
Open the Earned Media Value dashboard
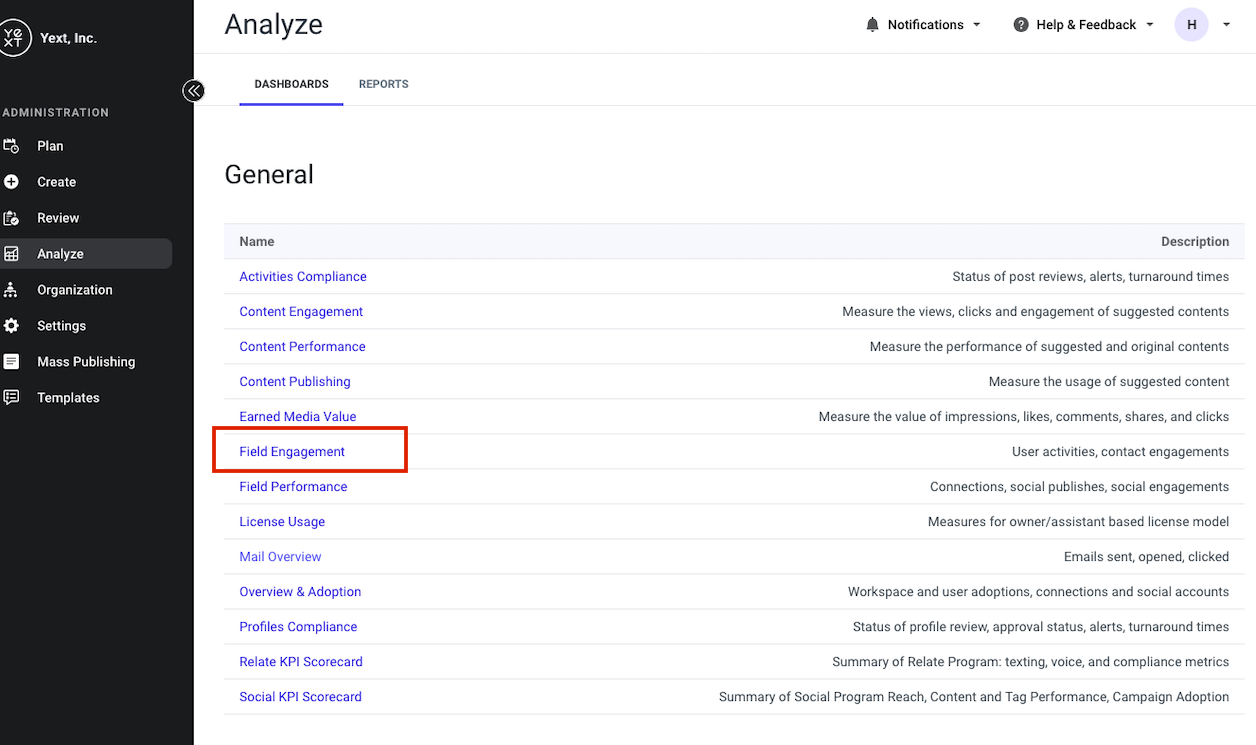pos(298,417)
